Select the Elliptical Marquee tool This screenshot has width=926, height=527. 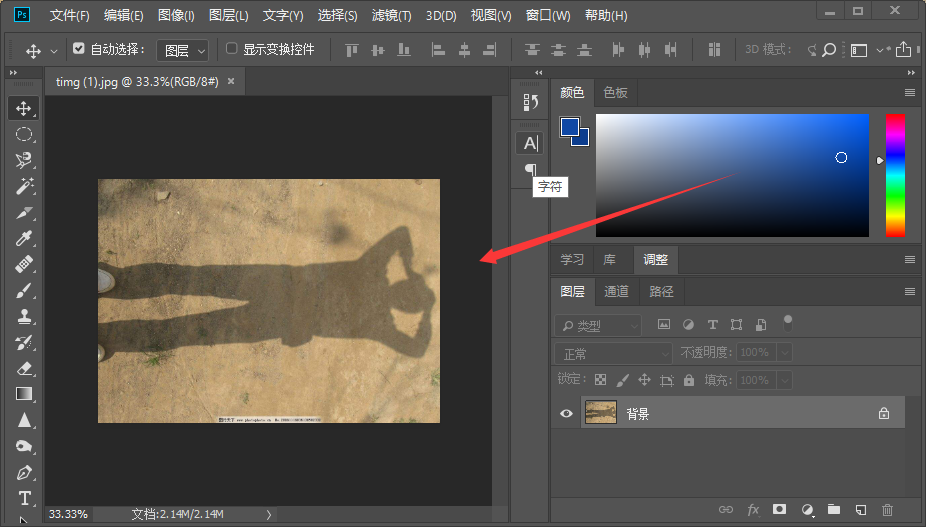click(x=24, y=134)
